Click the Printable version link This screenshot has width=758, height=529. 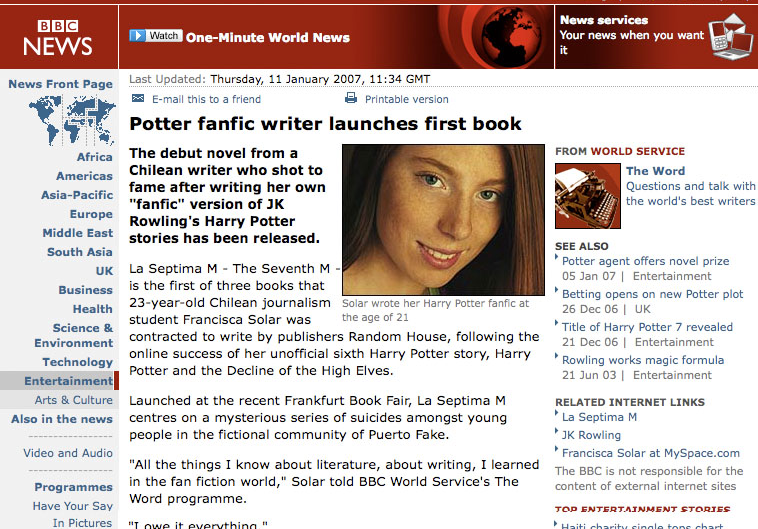[407, 99]
